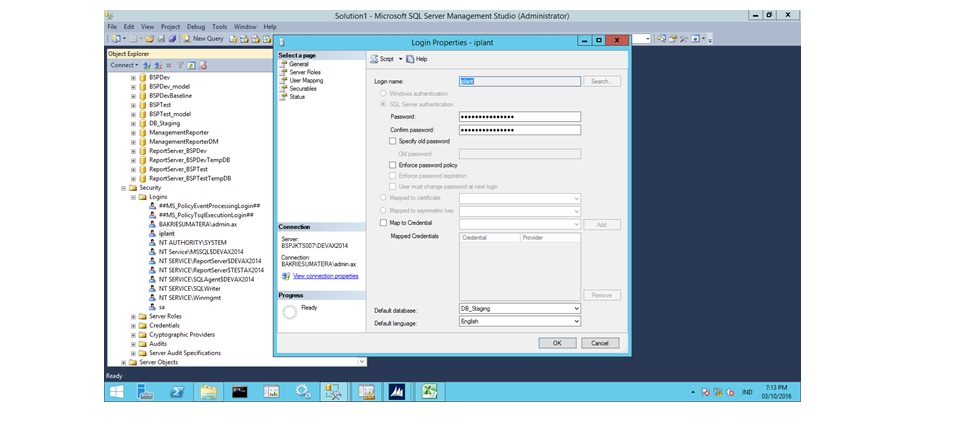Tick the Specify old password checkbox
This screenshot has width=977, height=438.
click(x=393, y=141)
